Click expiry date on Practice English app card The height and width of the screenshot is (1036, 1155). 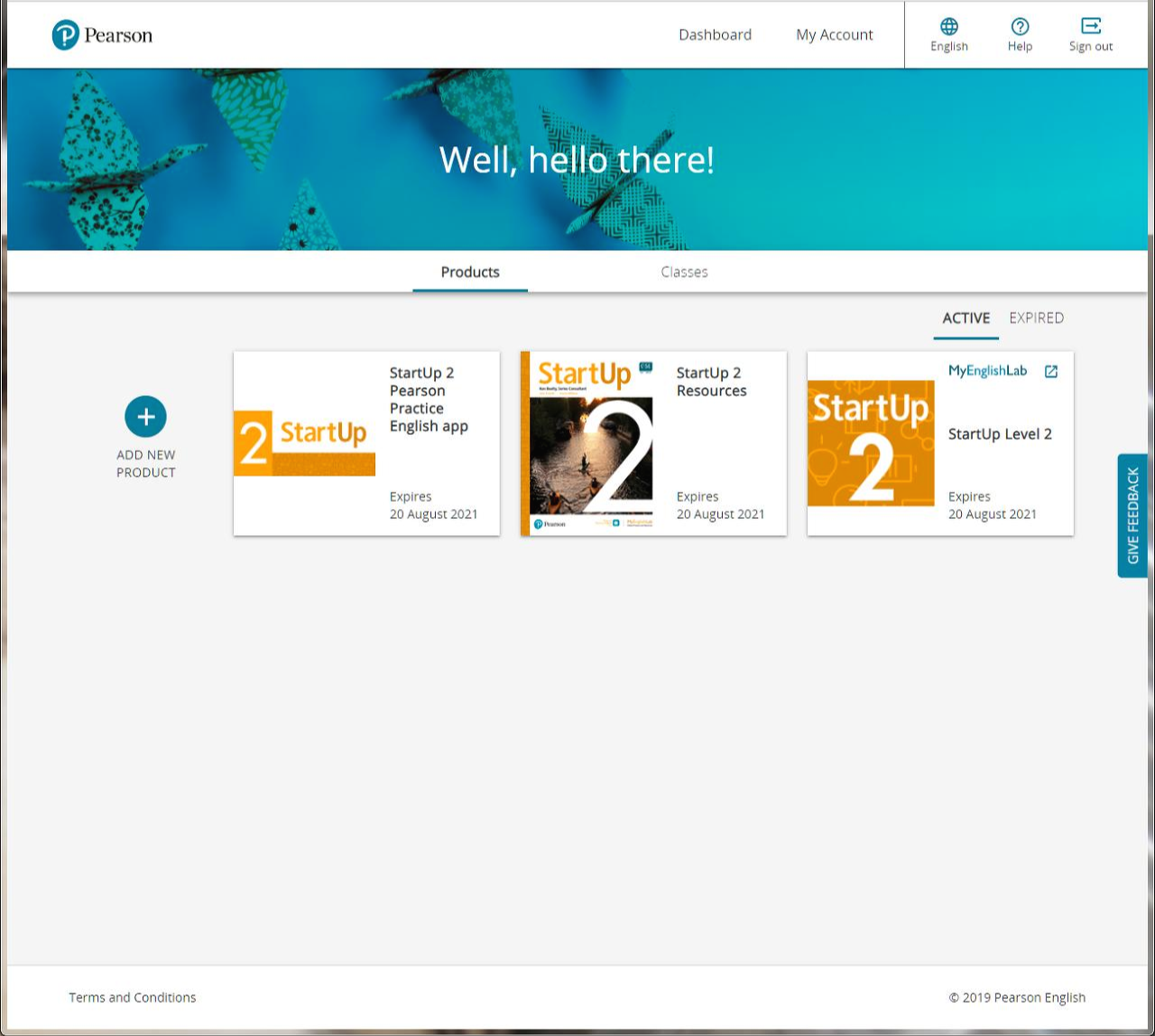[434, 513]
